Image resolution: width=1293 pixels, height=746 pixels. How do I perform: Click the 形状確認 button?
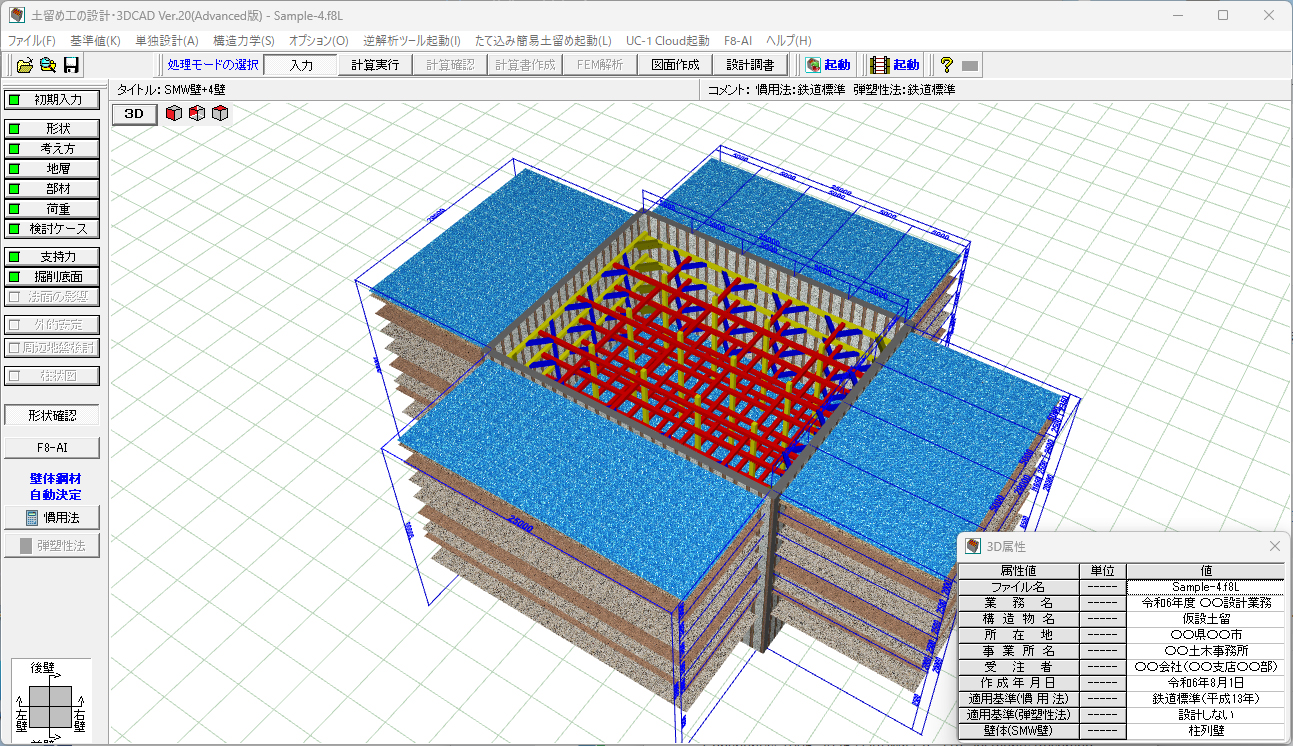52,415
